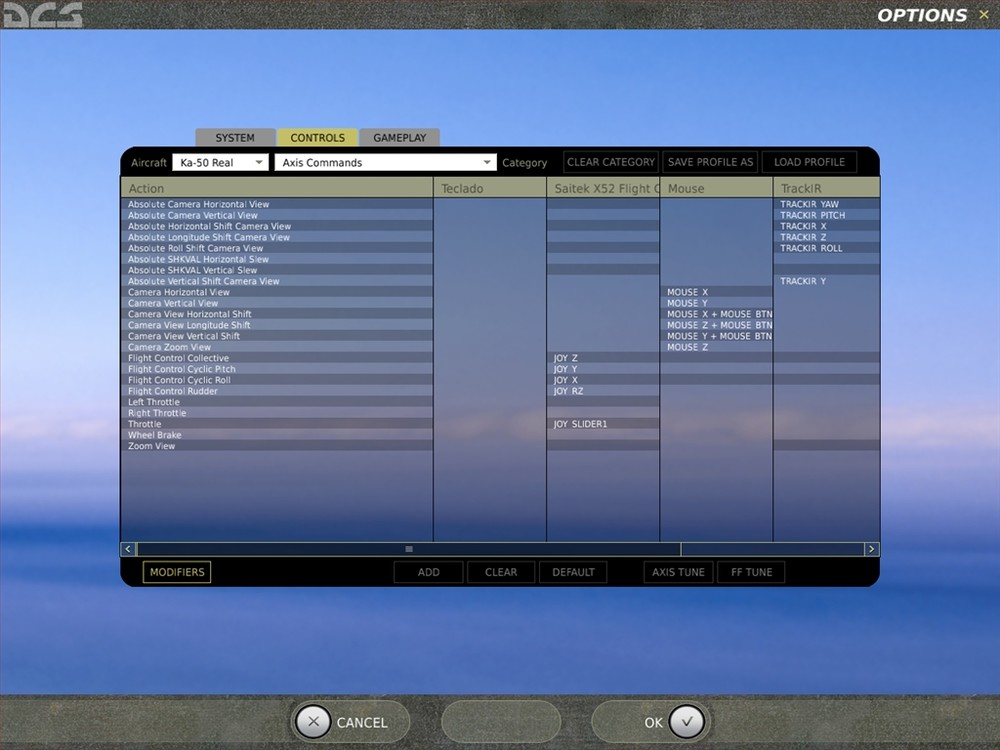Click ADD to create a new binding

[427, 572]
